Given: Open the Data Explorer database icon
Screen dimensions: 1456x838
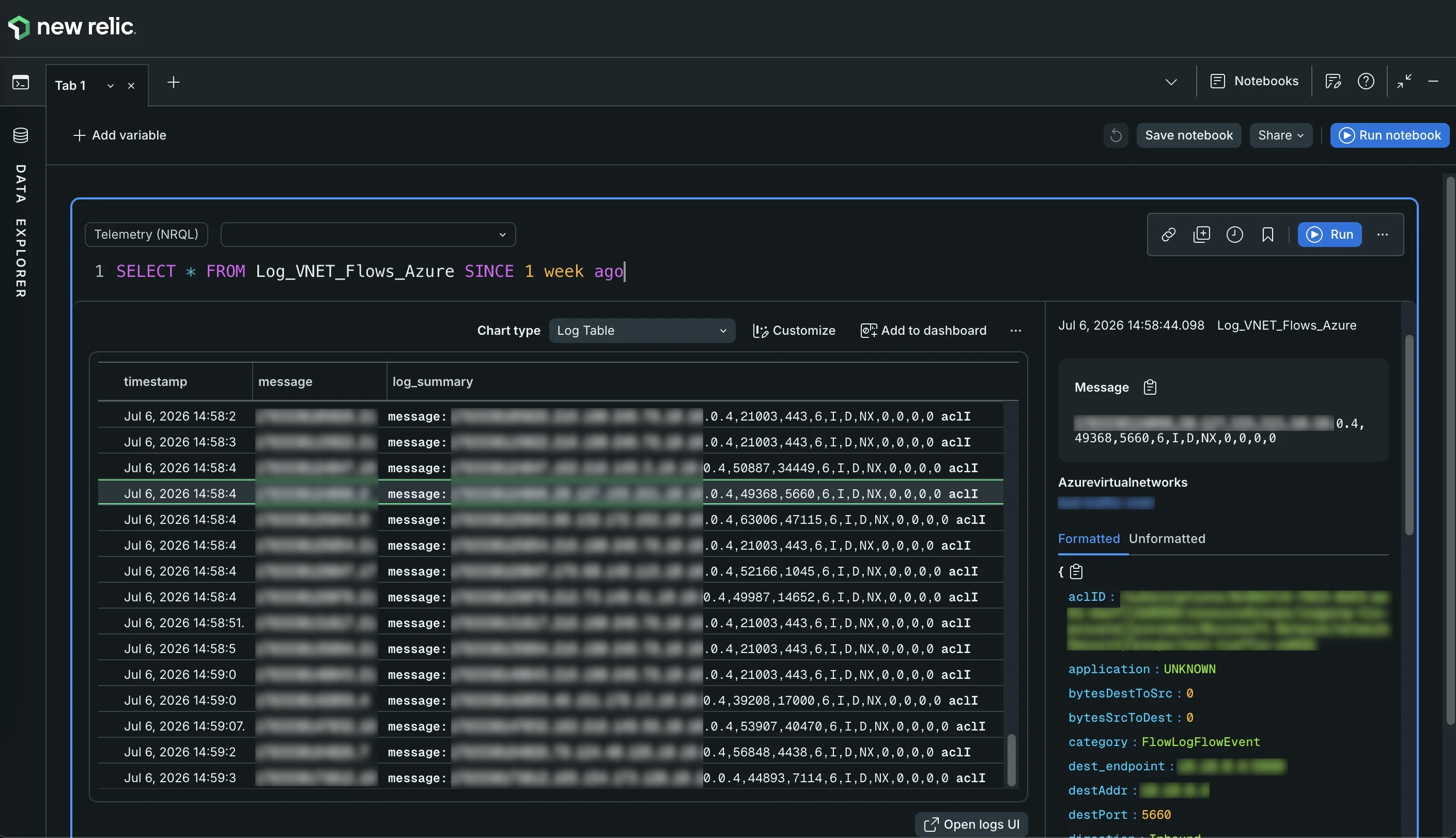Looking at the screenshot, I should 21,135.
